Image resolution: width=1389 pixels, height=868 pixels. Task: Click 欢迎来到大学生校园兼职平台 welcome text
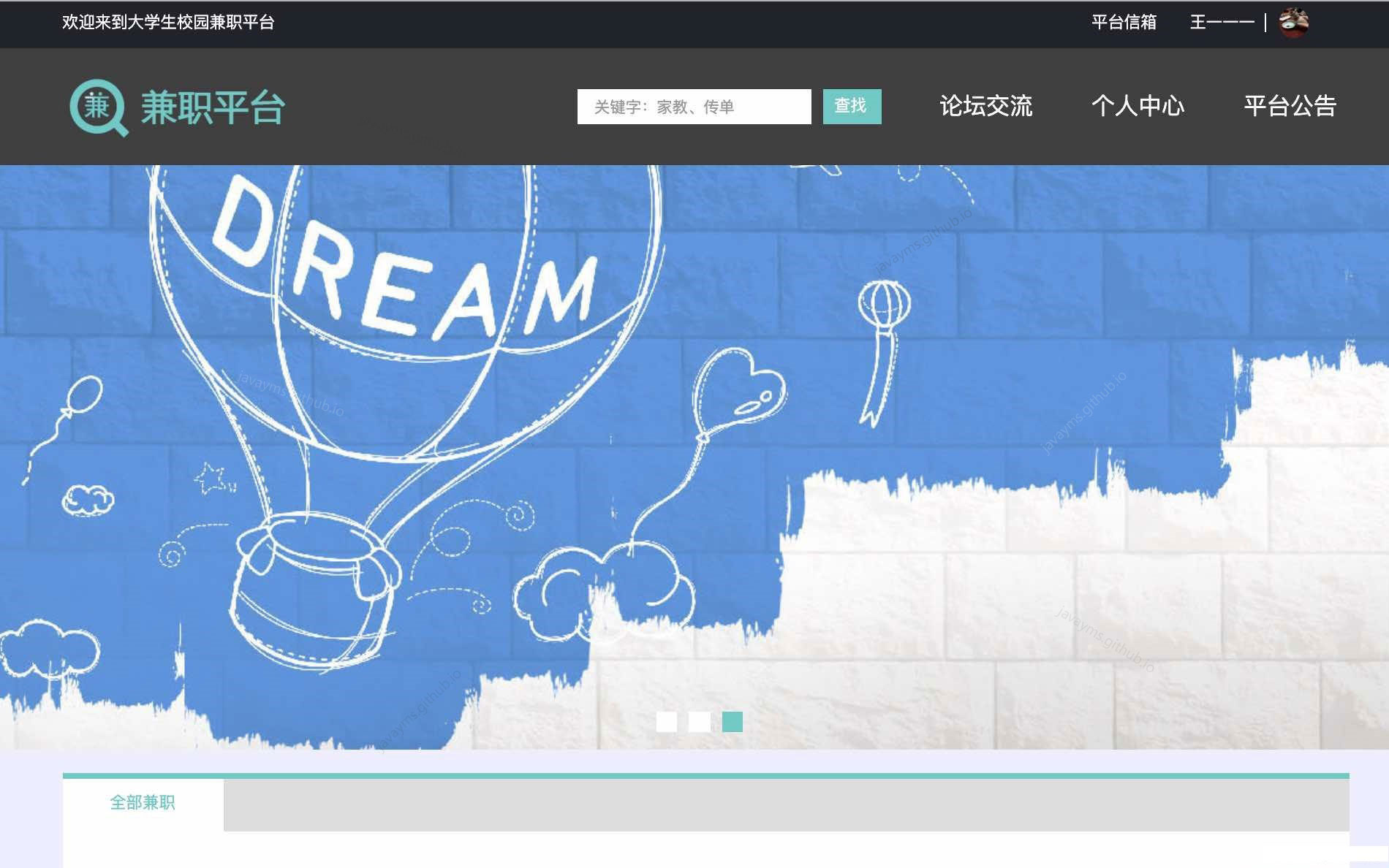click(x=168, y=23)
